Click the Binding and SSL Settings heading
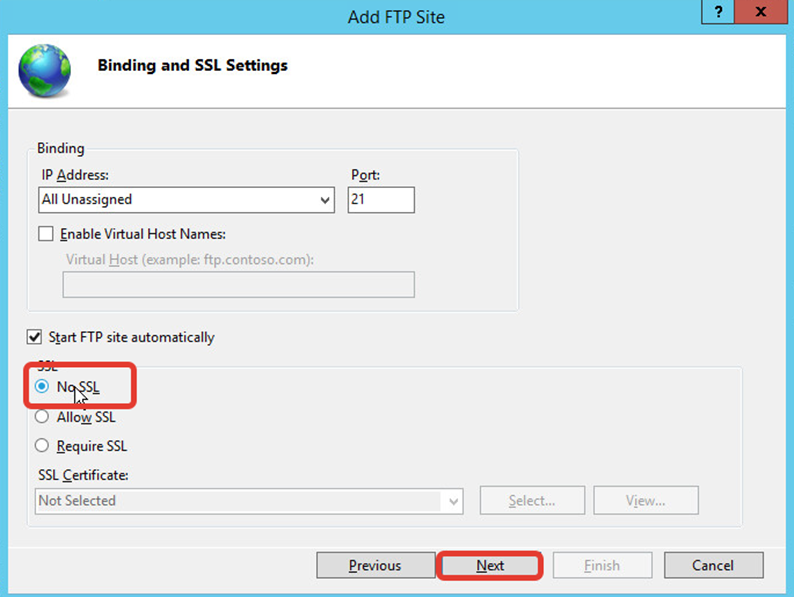Viewport: 794px width, 597px height. (x=192, y=65)
